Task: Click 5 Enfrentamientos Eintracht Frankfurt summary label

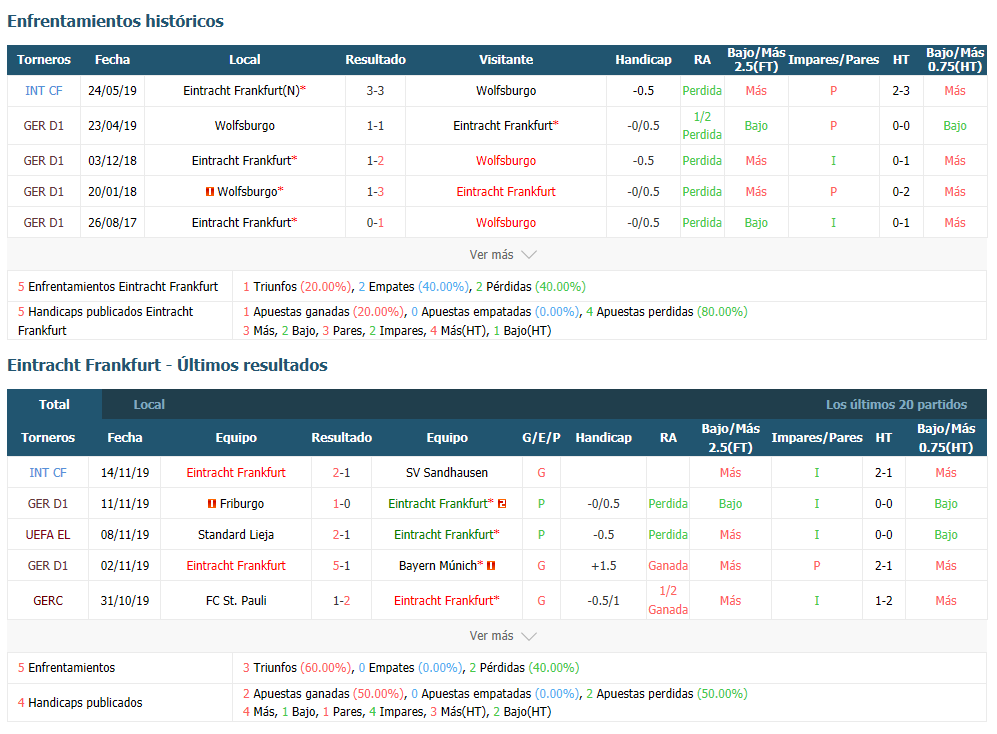Action: point(118,287)
